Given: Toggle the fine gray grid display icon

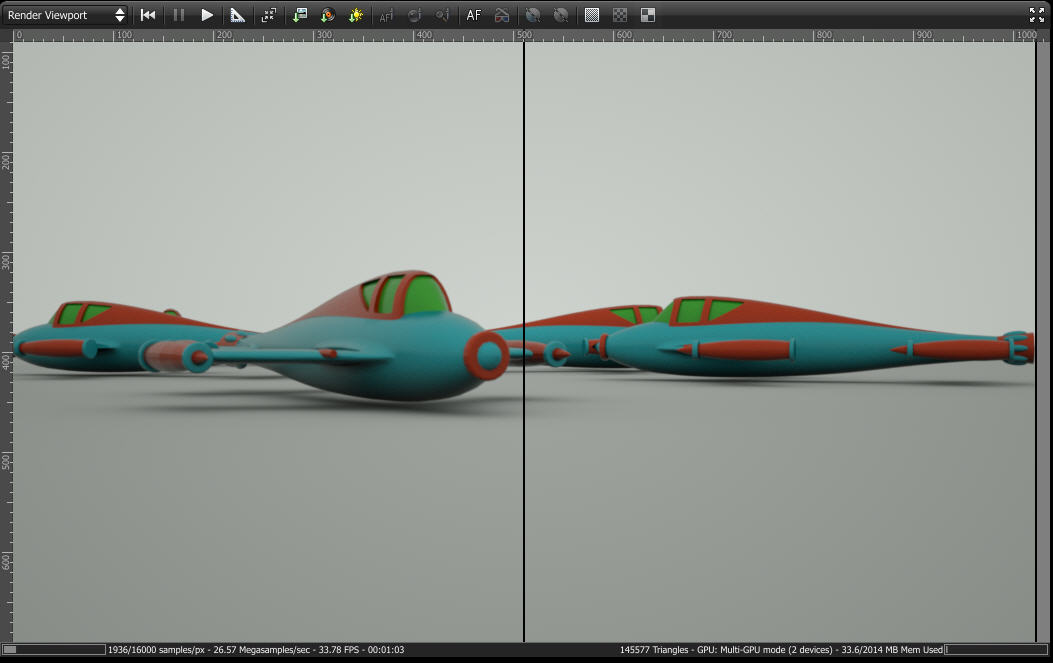Looking at the screenshot, I should (592, 15).
